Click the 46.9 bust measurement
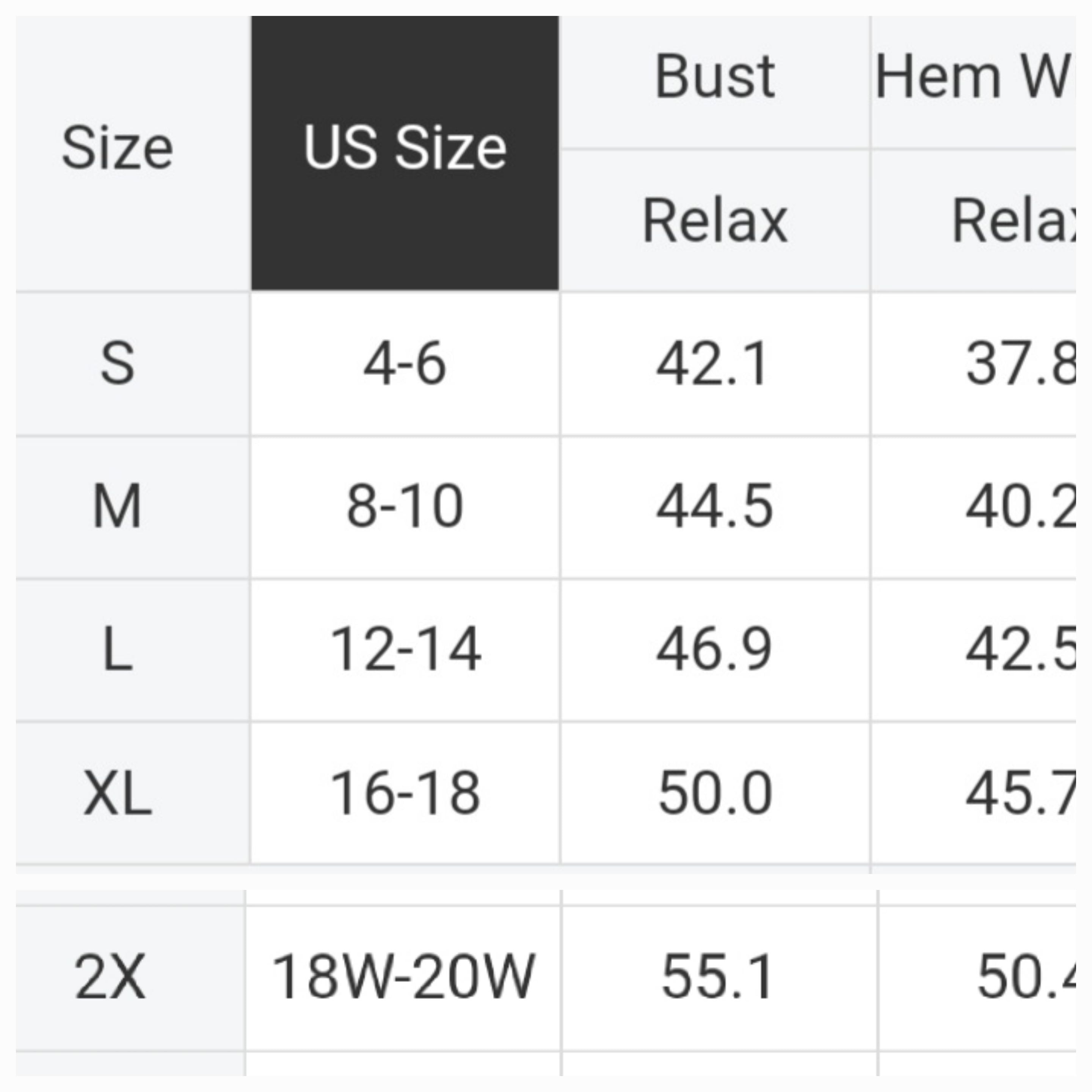 pos(713,650)
